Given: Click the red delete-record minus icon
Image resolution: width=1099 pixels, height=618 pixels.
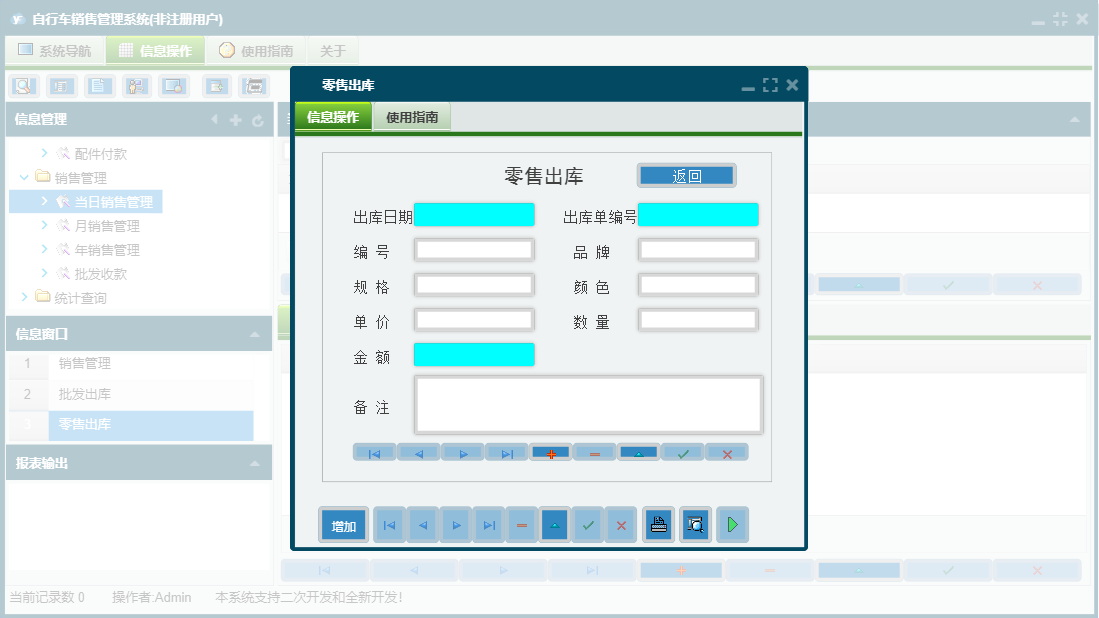Looking at the screenshot, I should click(x=521, y=524).
